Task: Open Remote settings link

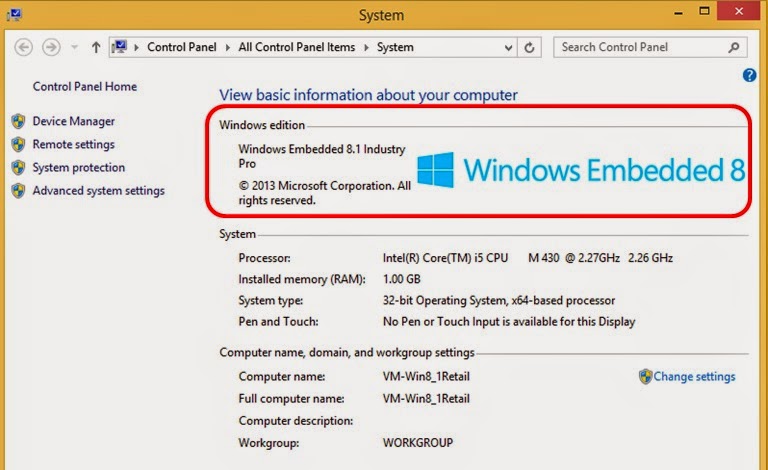Action: click(73, 144)
